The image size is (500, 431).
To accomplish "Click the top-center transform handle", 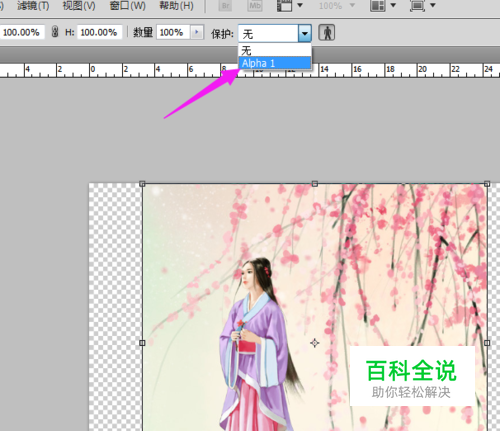I will click(x=315, y=184).
